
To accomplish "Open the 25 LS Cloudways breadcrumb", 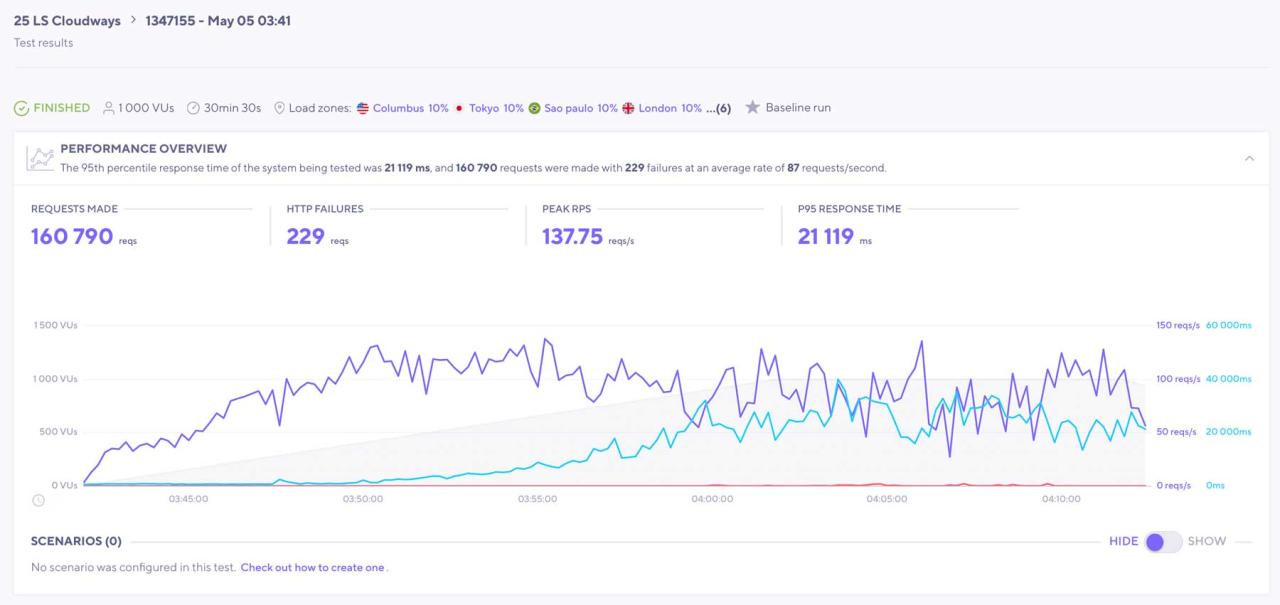I will (67, 21).
